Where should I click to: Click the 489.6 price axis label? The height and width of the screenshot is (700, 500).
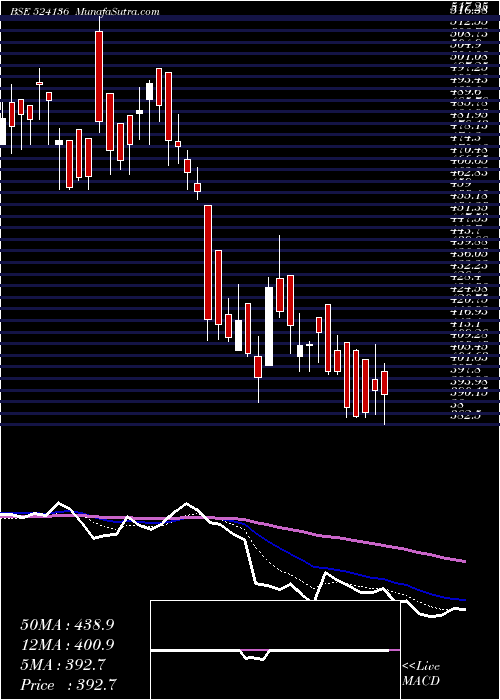(x=468, y=92)
